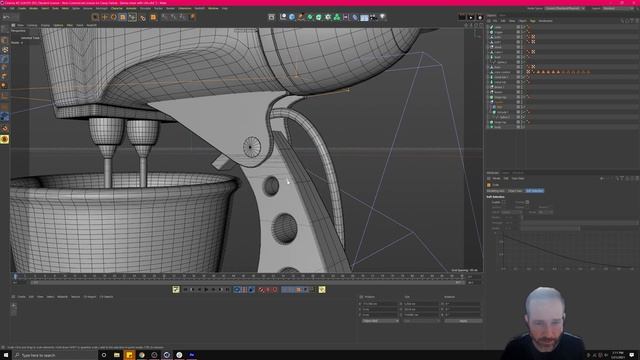Open viewport Cameras menu
This screenshot has width=640, height=360.
(x=32, y=25)
